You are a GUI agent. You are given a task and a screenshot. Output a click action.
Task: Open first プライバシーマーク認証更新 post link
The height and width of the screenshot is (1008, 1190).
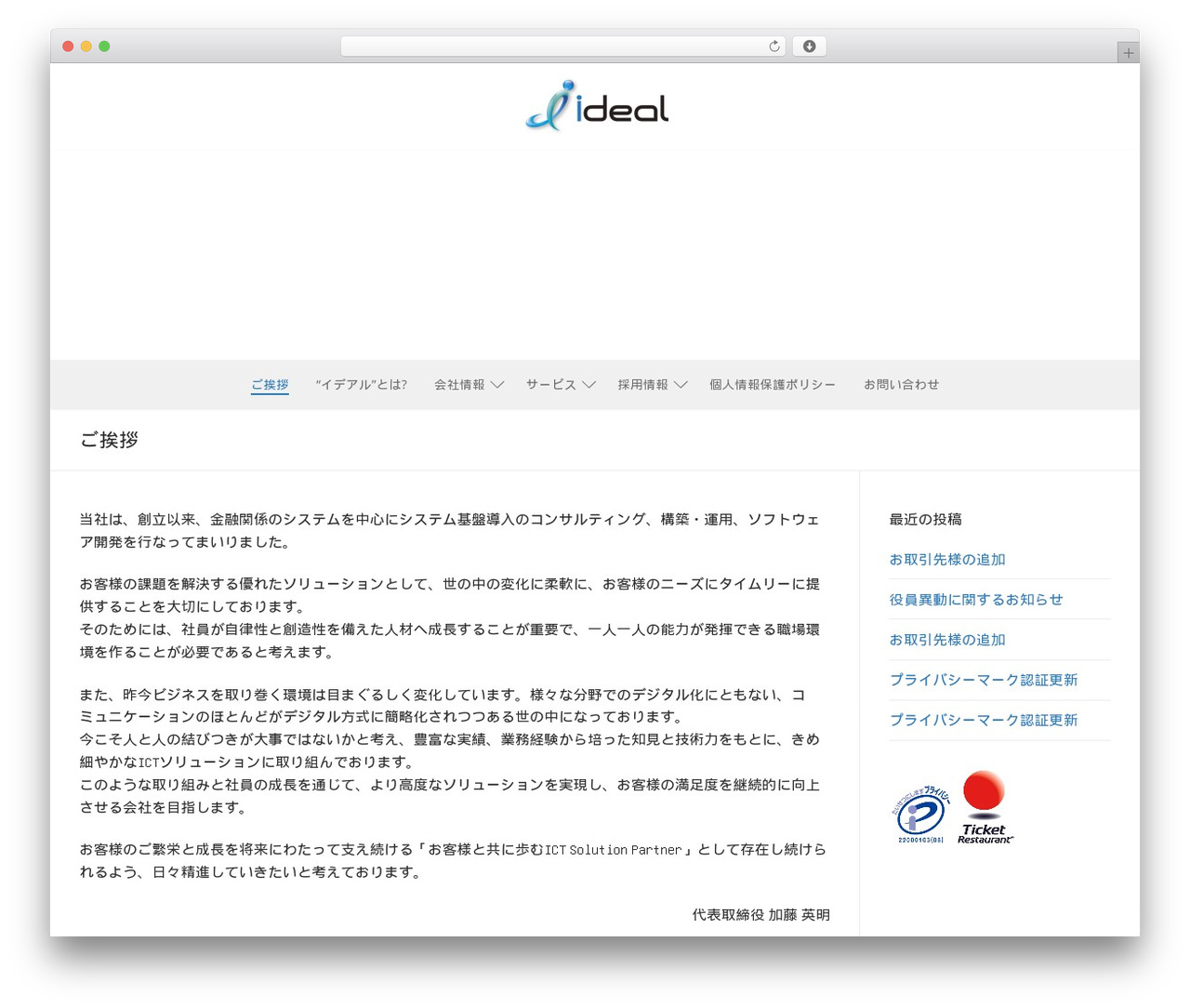(x=984, y=680)
